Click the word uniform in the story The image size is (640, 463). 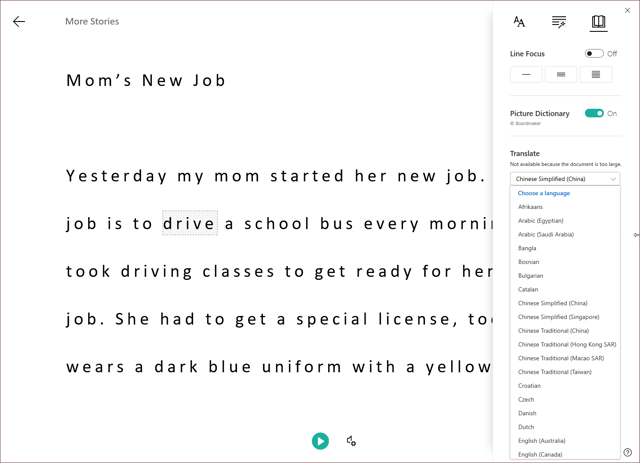302,367
